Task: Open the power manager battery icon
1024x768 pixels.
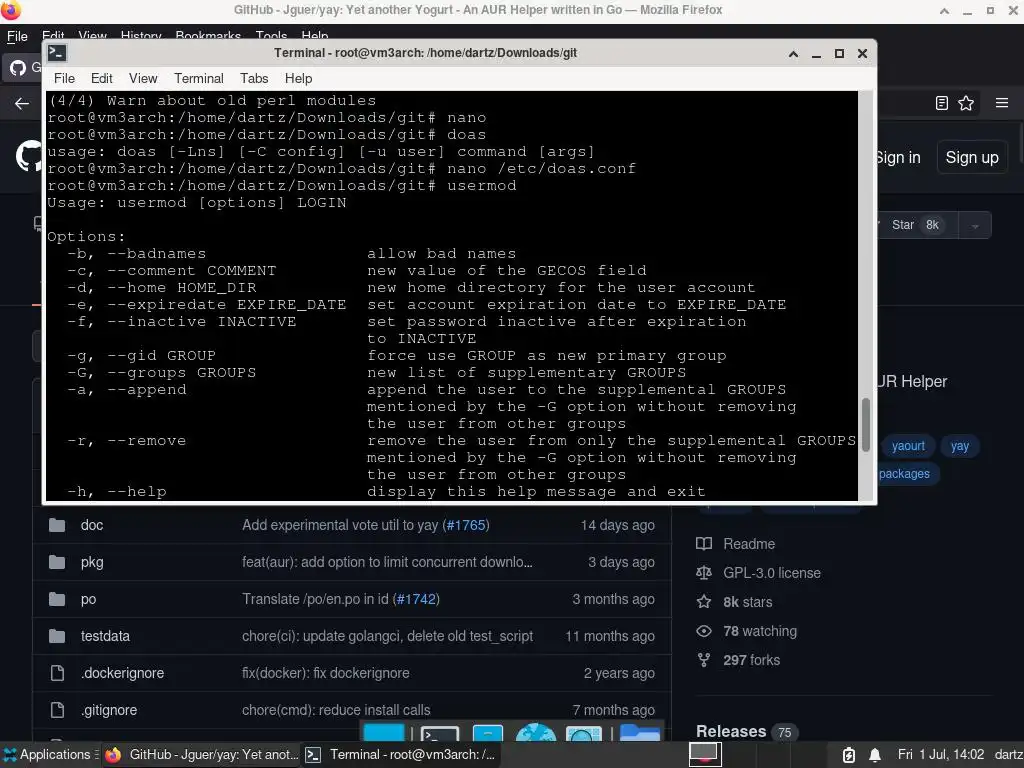Action: (x=848, y=755)
